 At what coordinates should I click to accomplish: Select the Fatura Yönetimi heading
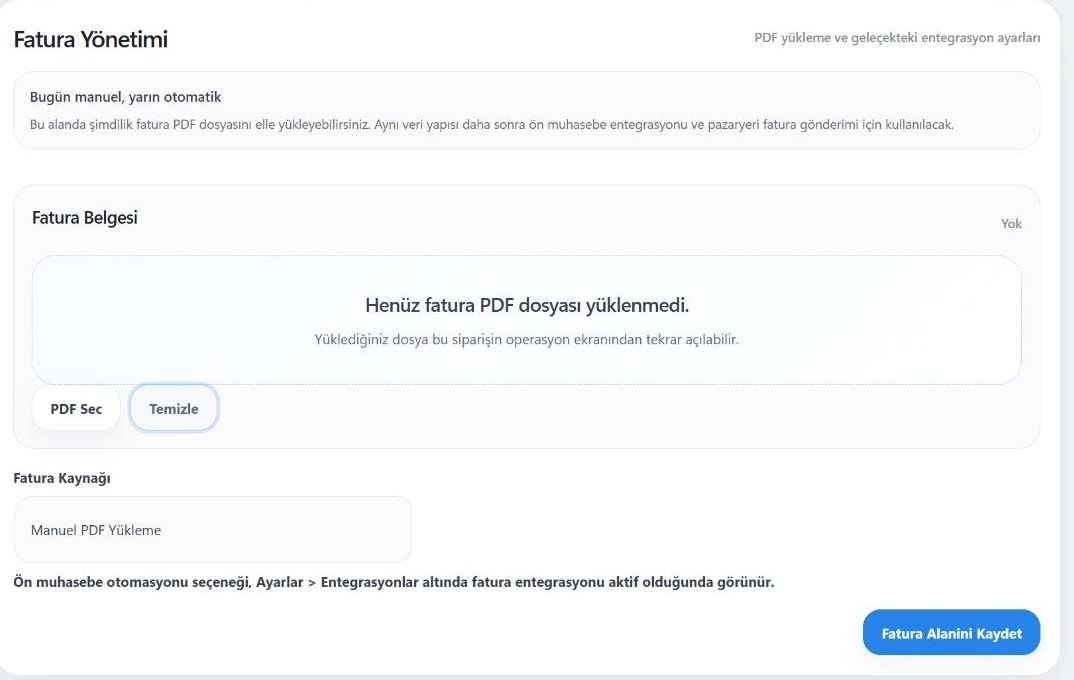pos(90,39)
